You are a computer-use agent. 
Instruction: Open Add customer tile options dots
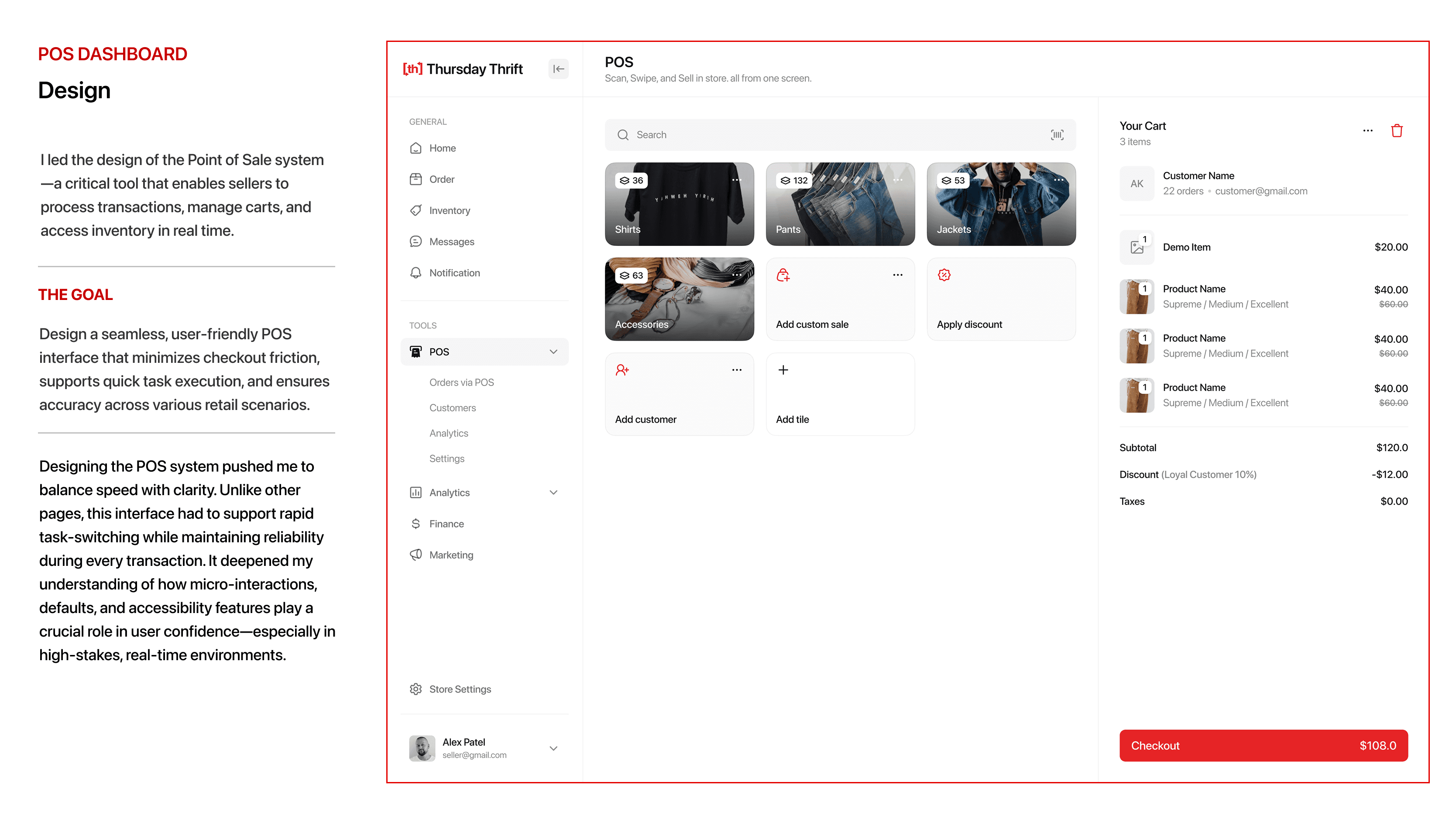736,370
